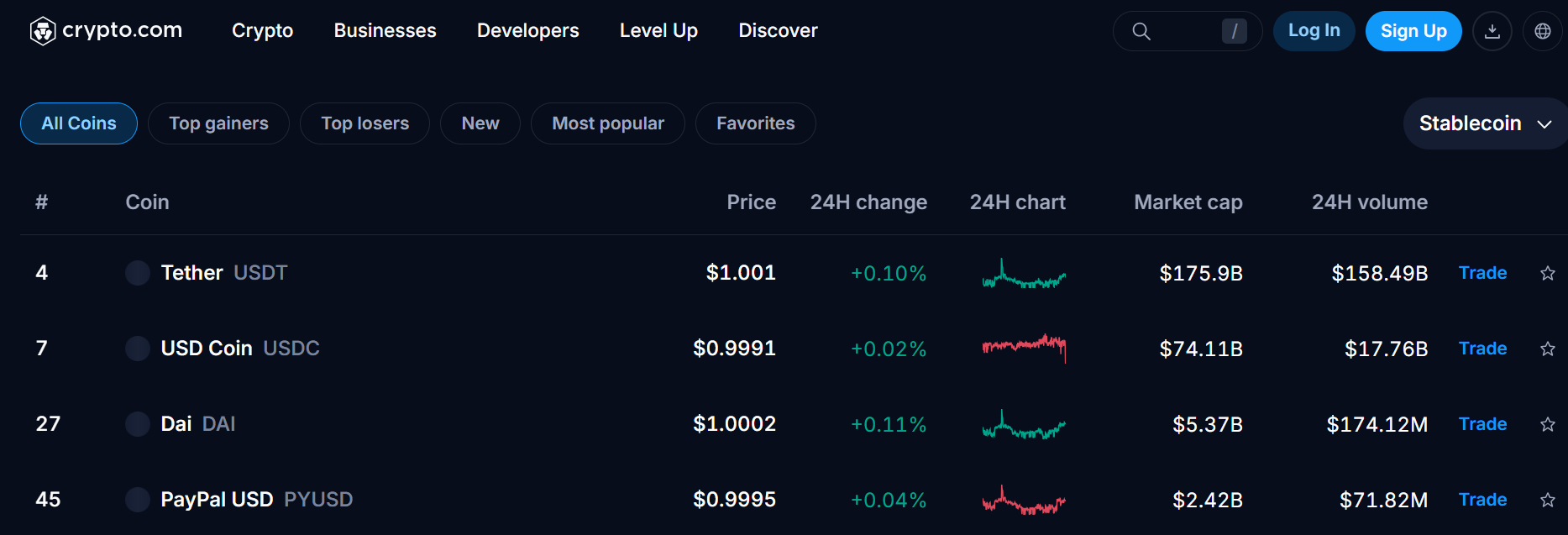The image size is (1568, 535).
Task: Click the PayPal USD PYUSD name
Action: (x=257, y=500)
